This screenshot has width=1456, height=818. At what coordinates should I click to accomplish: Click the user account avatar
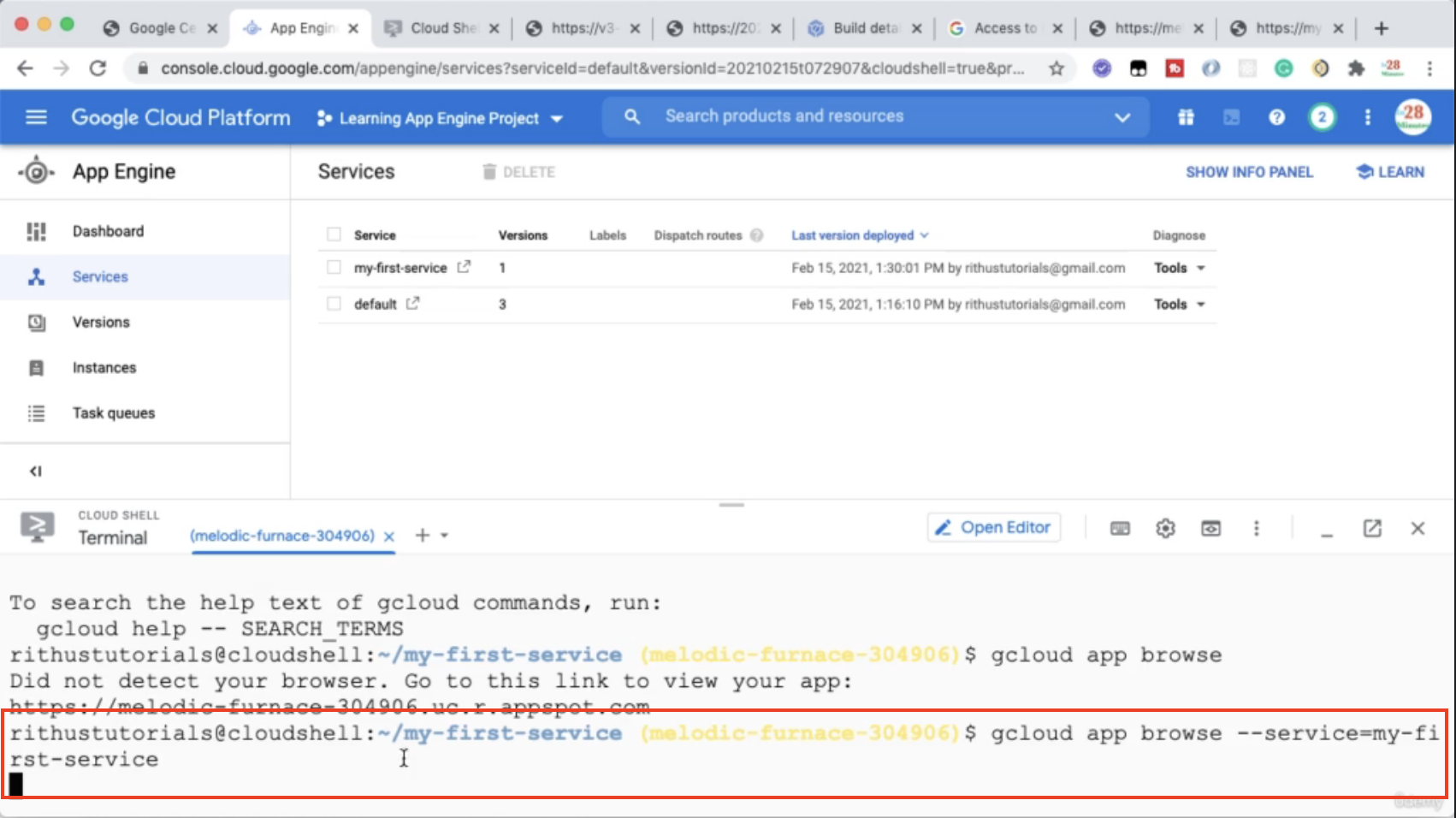pyautogui.click(x=1412, y=117)
